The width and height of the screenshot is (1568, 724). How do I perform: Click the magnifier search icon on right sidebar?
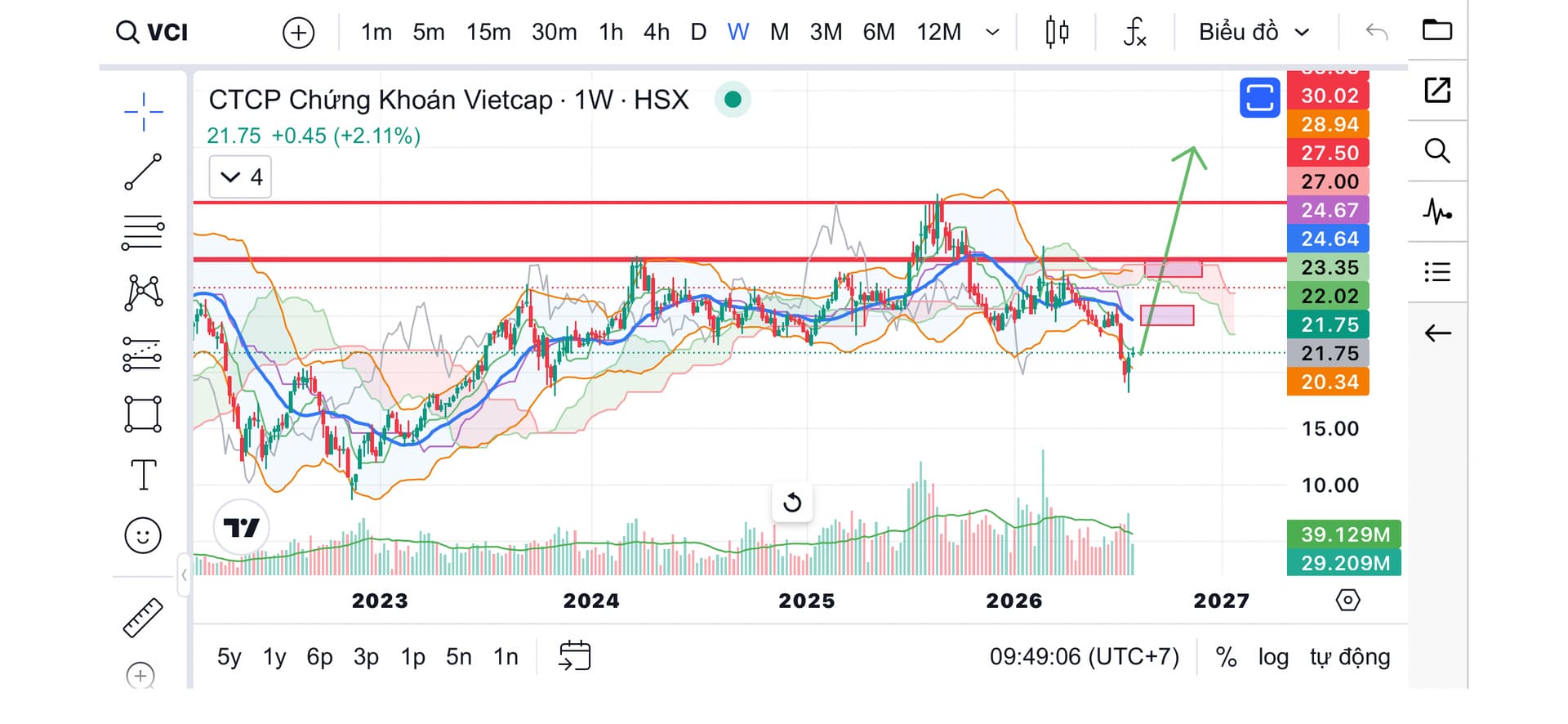tap(1437, 150)
